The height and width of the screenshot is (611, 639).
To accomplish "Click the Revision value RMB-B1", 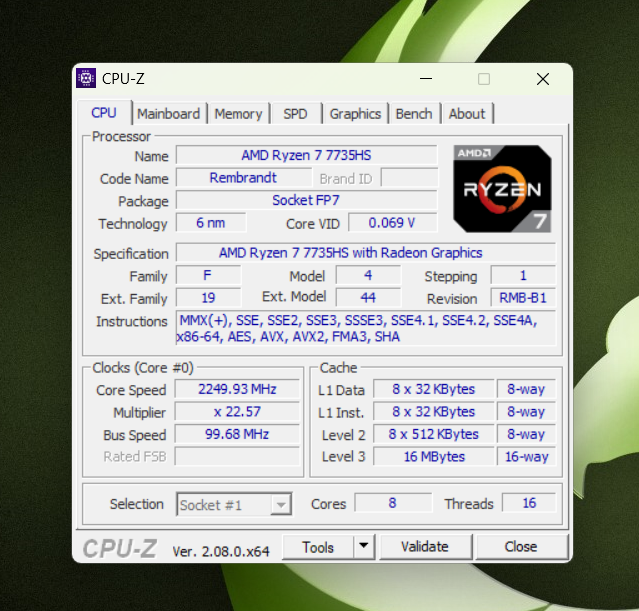I will tap(523, 298).
